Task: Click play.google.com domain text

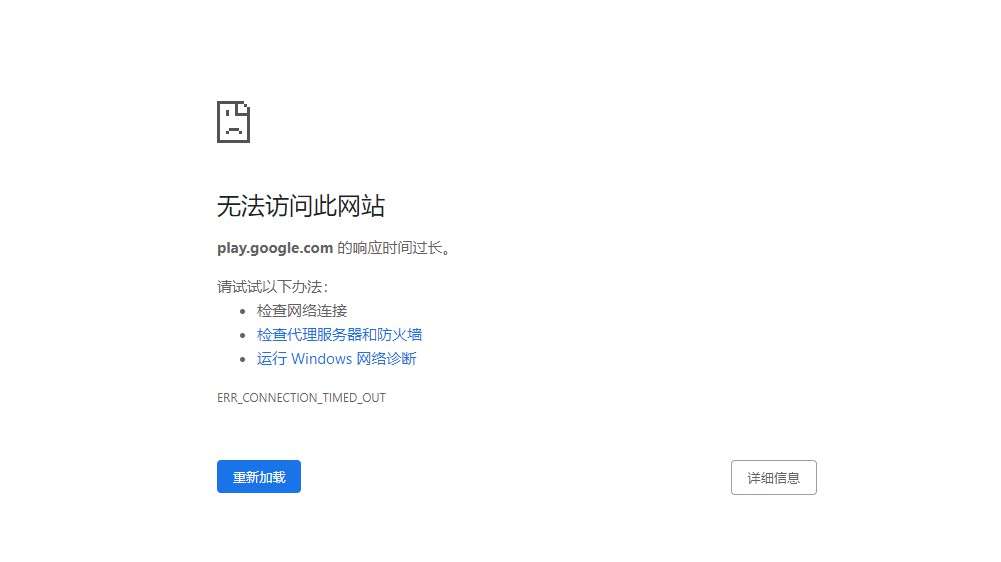Action: (x=275, y=248)
